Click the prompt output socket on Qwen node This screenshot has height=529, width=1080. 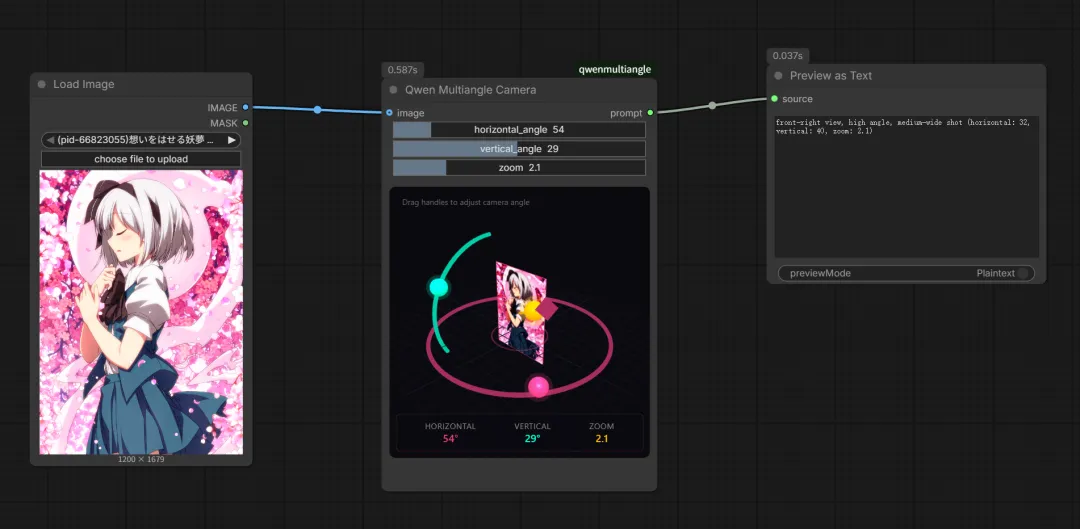point(650,112)
